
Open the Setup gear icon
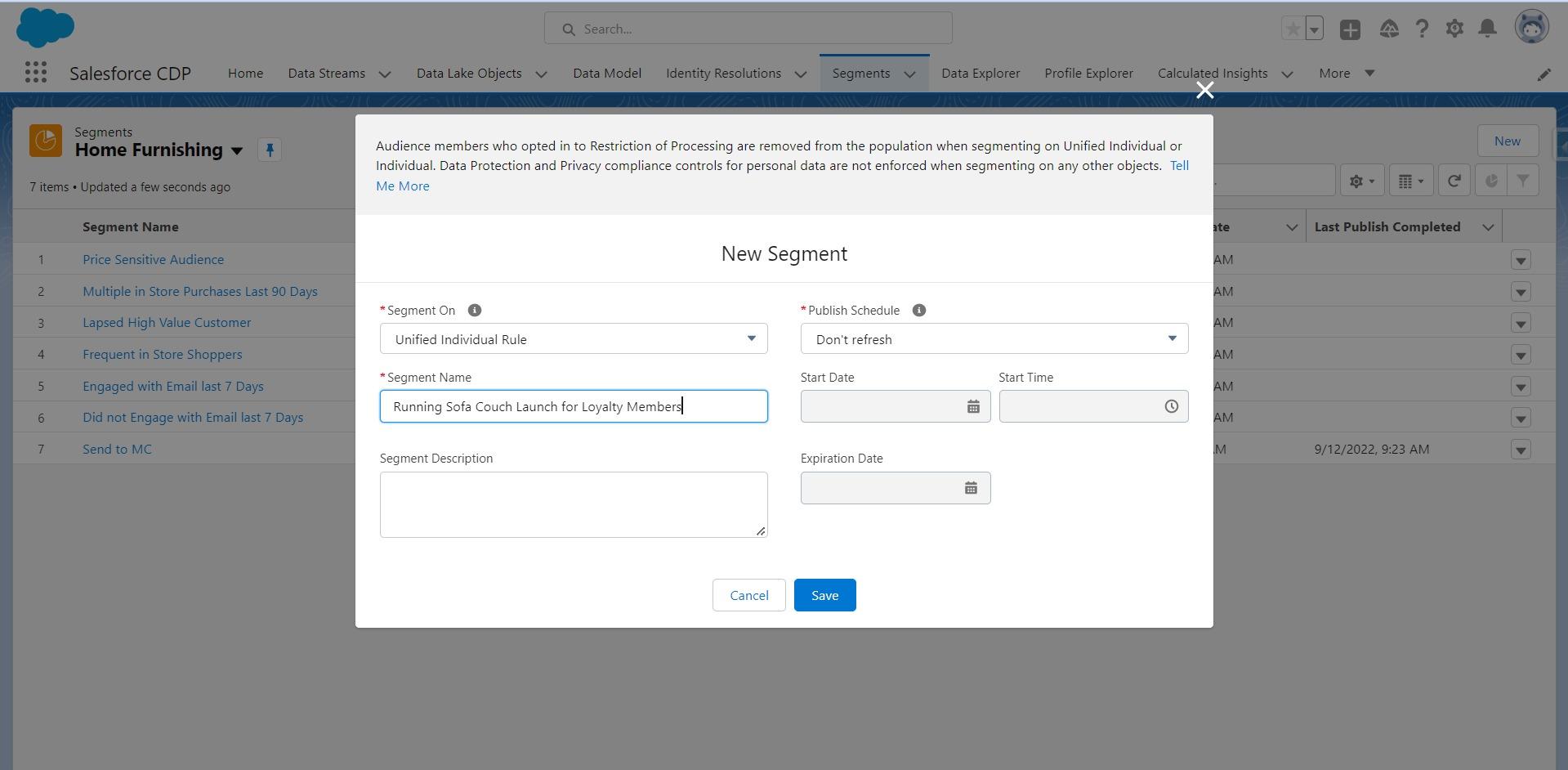1454,29
